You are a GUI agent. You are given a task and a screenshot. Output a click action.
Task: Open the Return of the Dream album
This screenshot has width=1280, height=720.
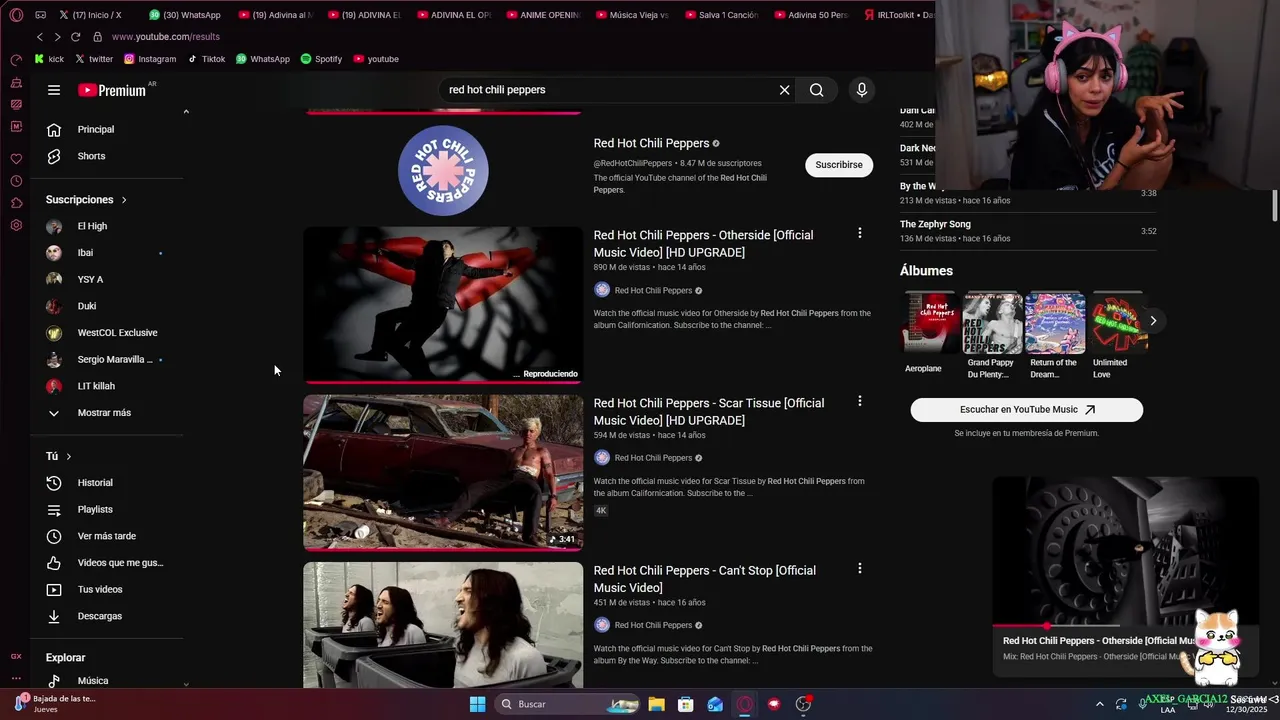(x=1054, y=337)
